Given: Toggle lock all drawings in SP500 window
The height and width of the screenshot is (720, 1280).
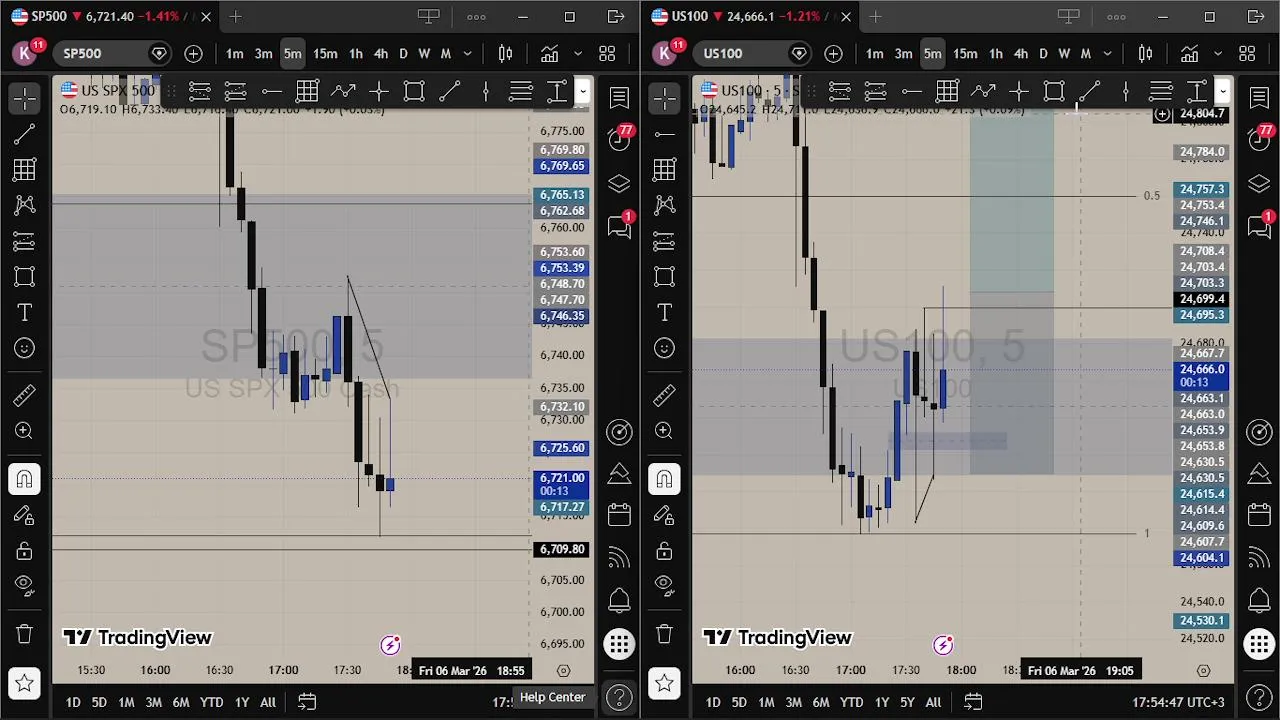Looking at the screenshot, I should (x=24, y=551).
